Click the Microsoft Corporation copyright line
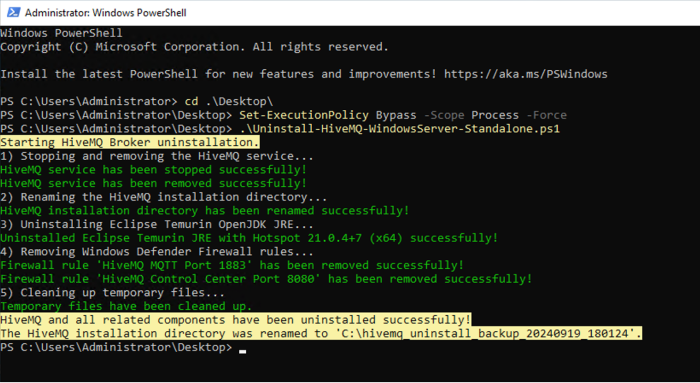 (x=194, y=47)
